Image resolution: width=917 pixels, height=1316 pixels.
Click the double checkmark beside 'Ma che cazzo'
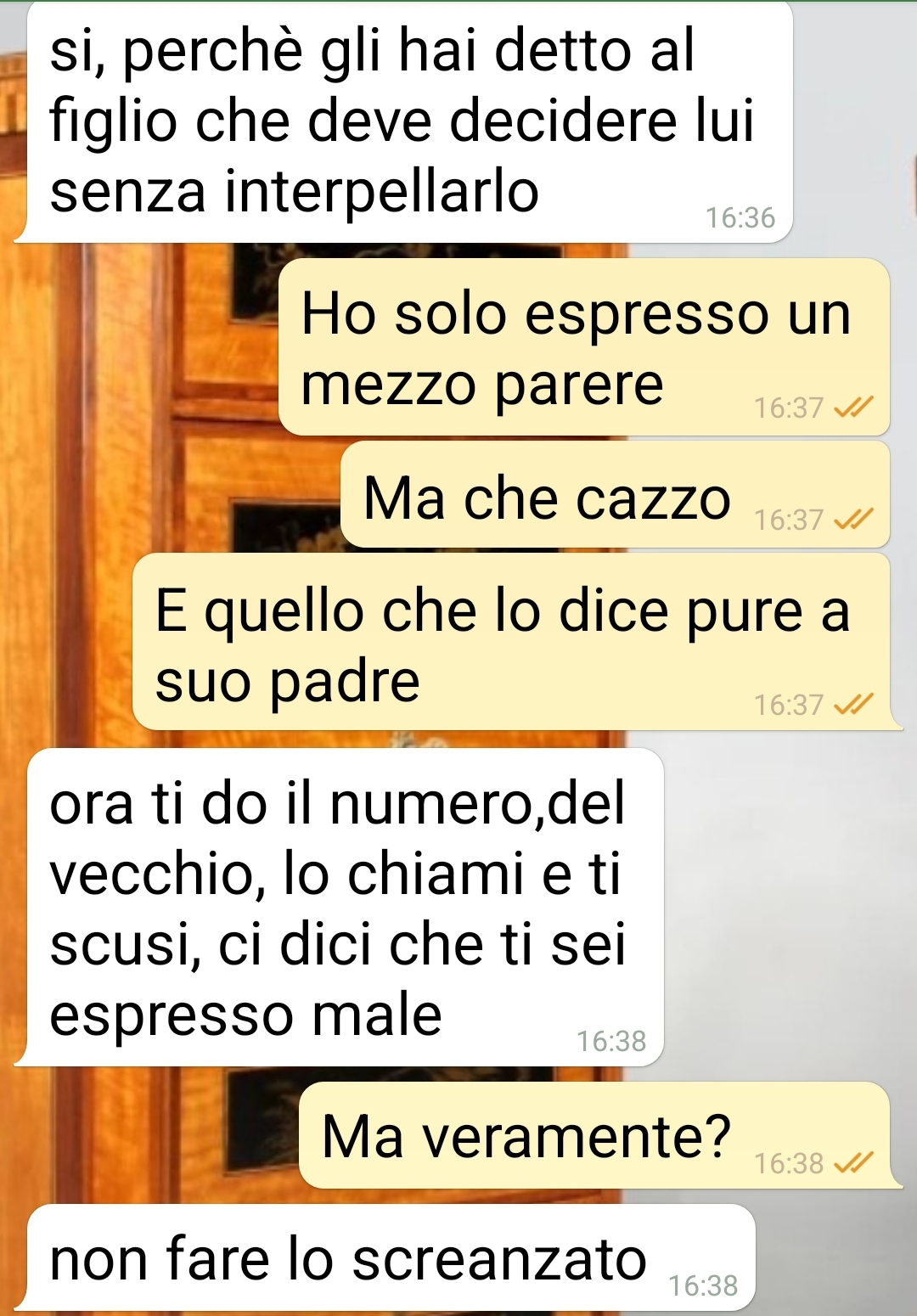853,520
